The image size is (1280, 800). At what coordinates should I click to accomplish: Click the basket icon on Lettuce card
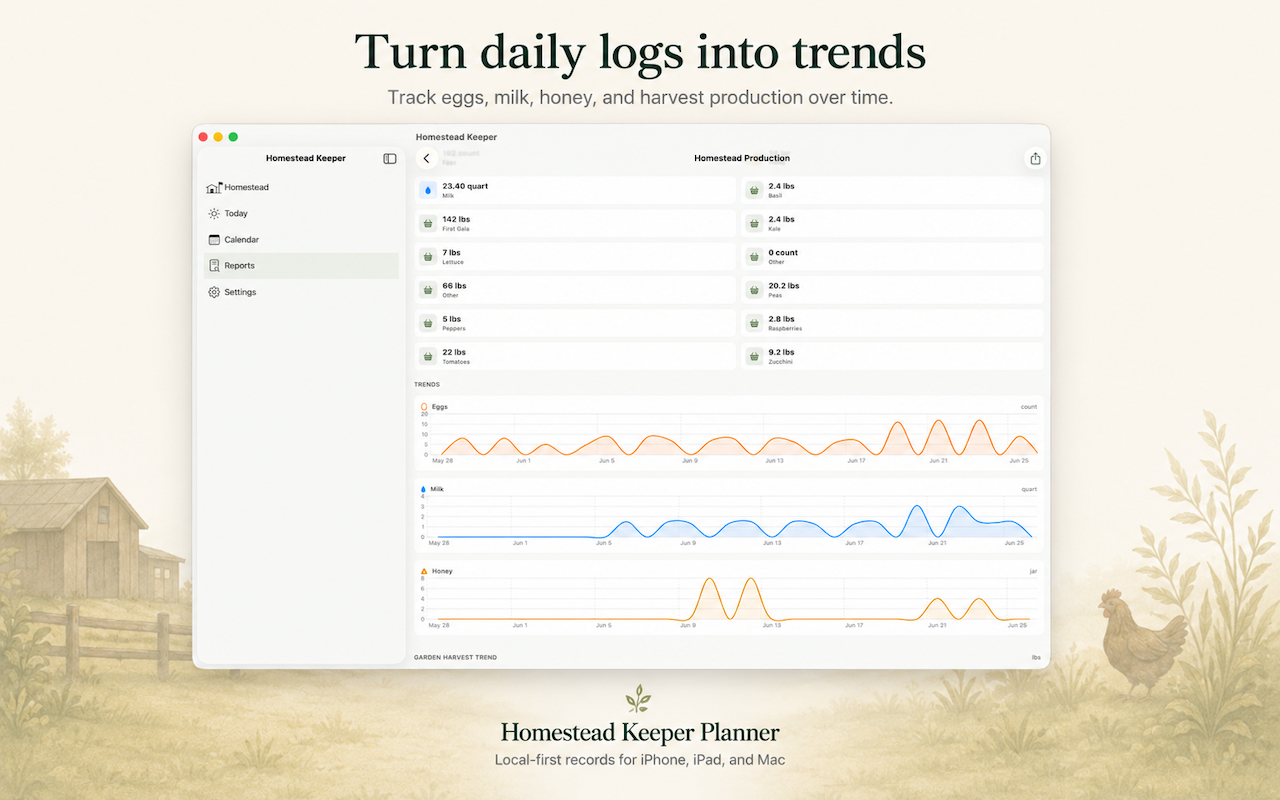pyautogui.click(x=428, y=257)
